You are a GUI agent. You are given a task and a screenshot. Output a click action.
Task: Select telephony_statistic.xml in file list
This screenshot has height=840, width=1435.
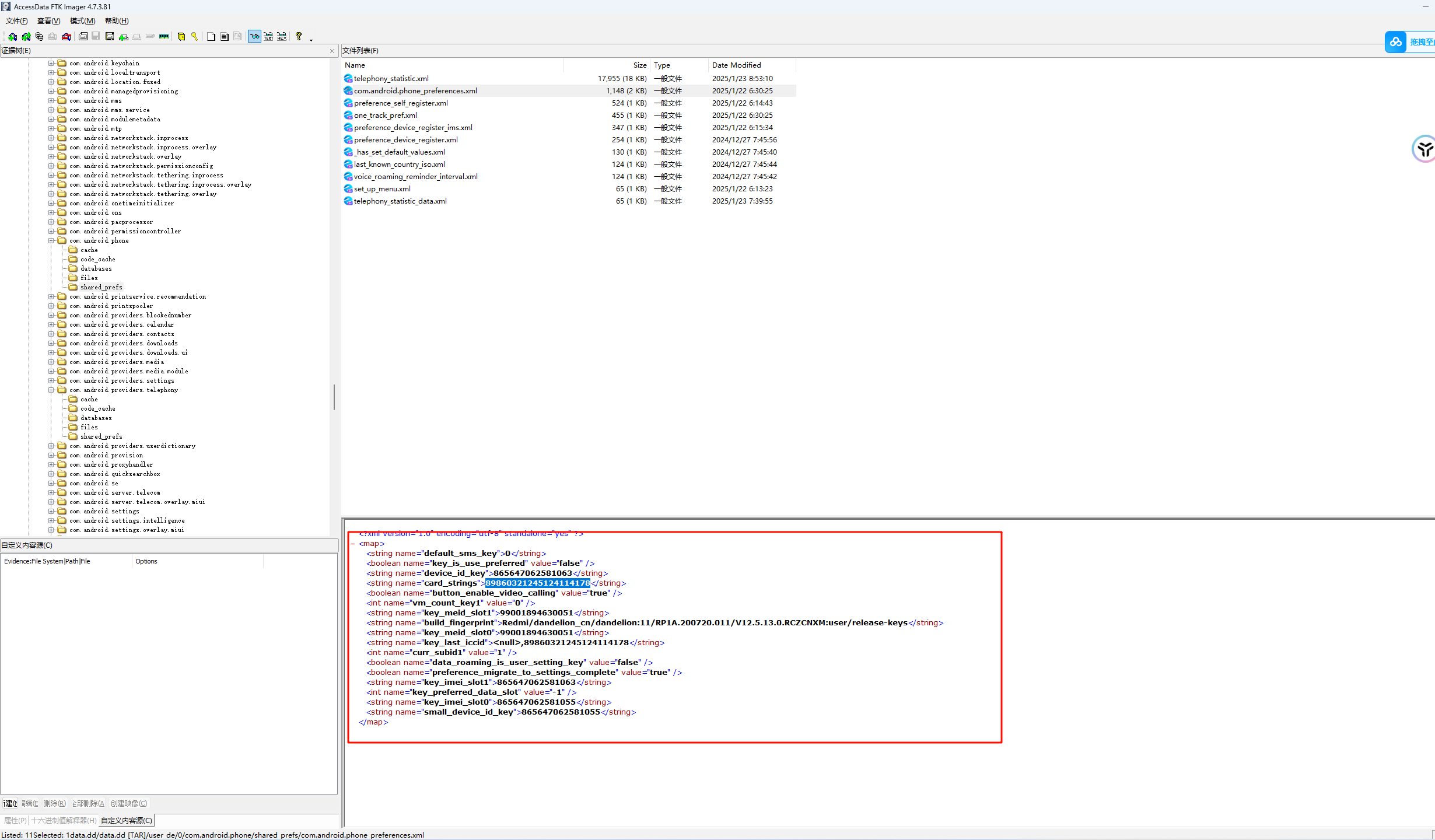click(x=391, y=79)
